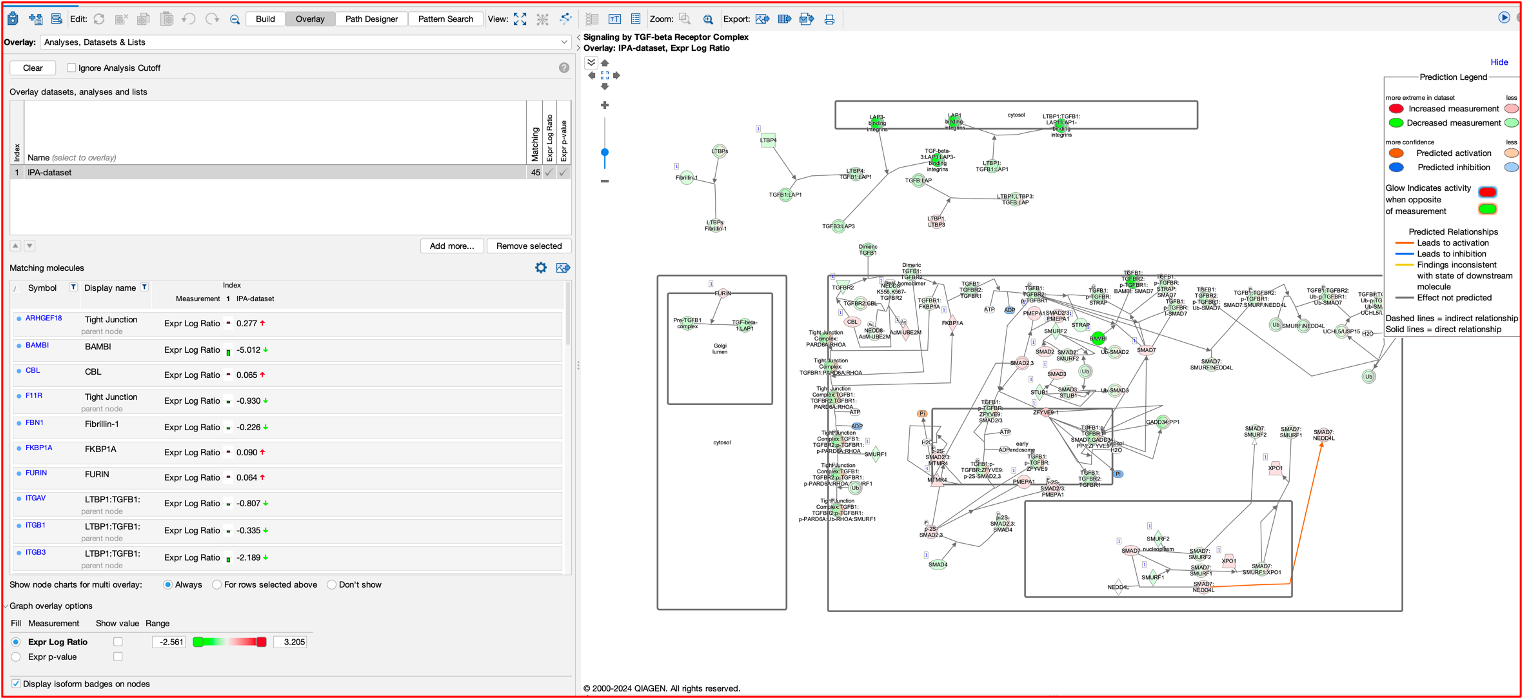1522x698 pixels.
Task: Click the TT text label toolbar icon
Action: coord(614,19)
